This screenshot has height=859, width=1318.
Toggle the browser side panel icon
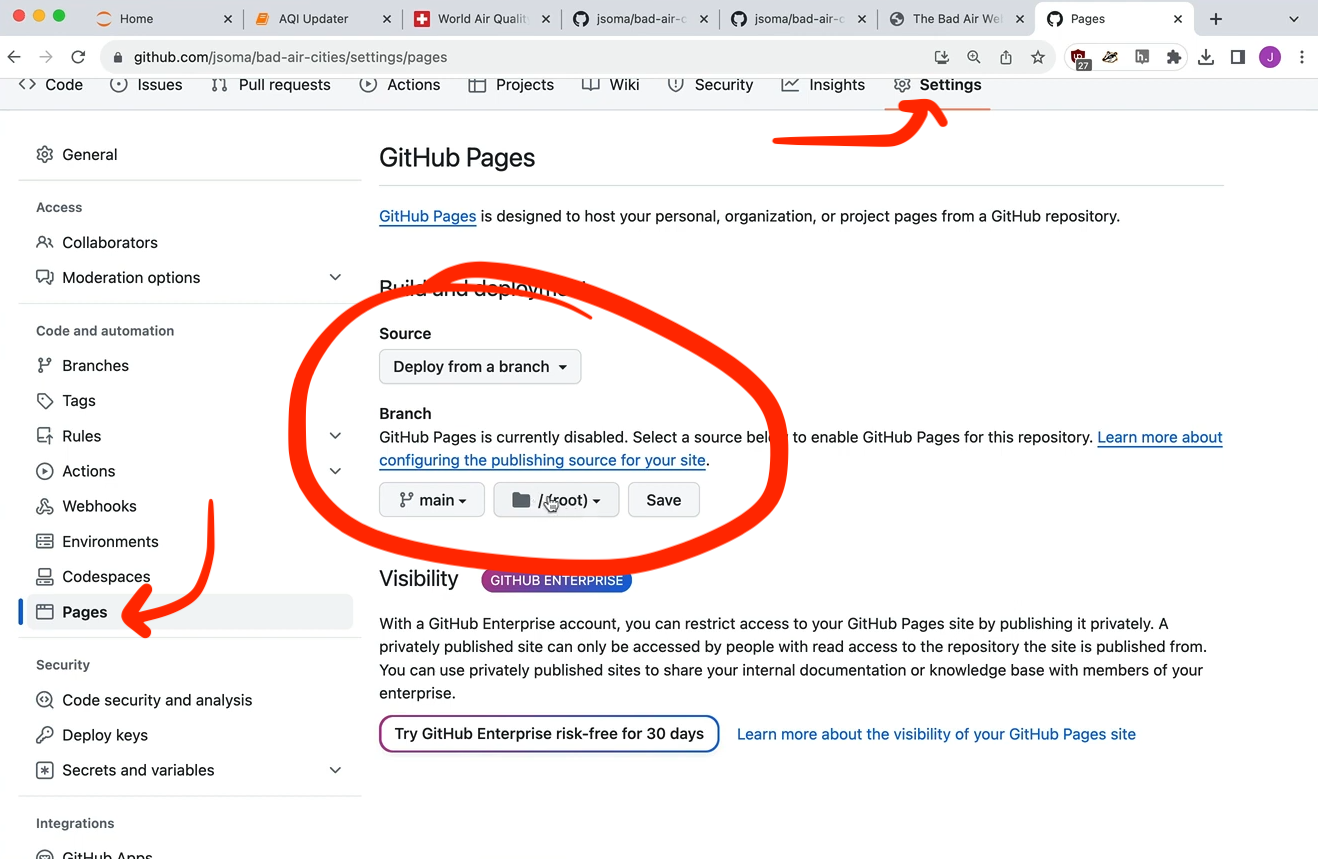click(x=1238, y=57)
